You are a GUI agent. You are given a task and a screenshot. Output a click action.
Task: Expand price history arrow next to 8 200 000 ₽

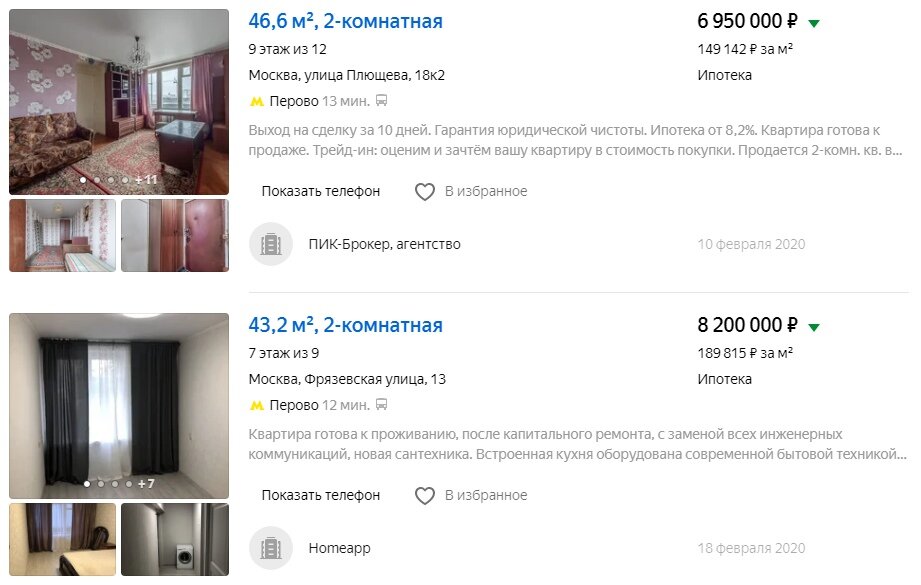[x=814, y=328]
